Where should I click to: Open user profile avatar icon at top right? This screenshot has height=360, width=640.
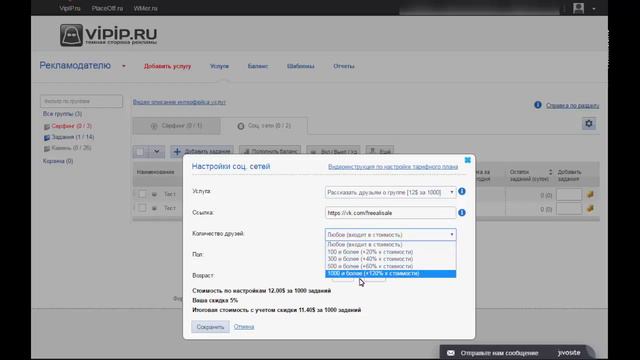pyautogui.click(x=578, y=8)
